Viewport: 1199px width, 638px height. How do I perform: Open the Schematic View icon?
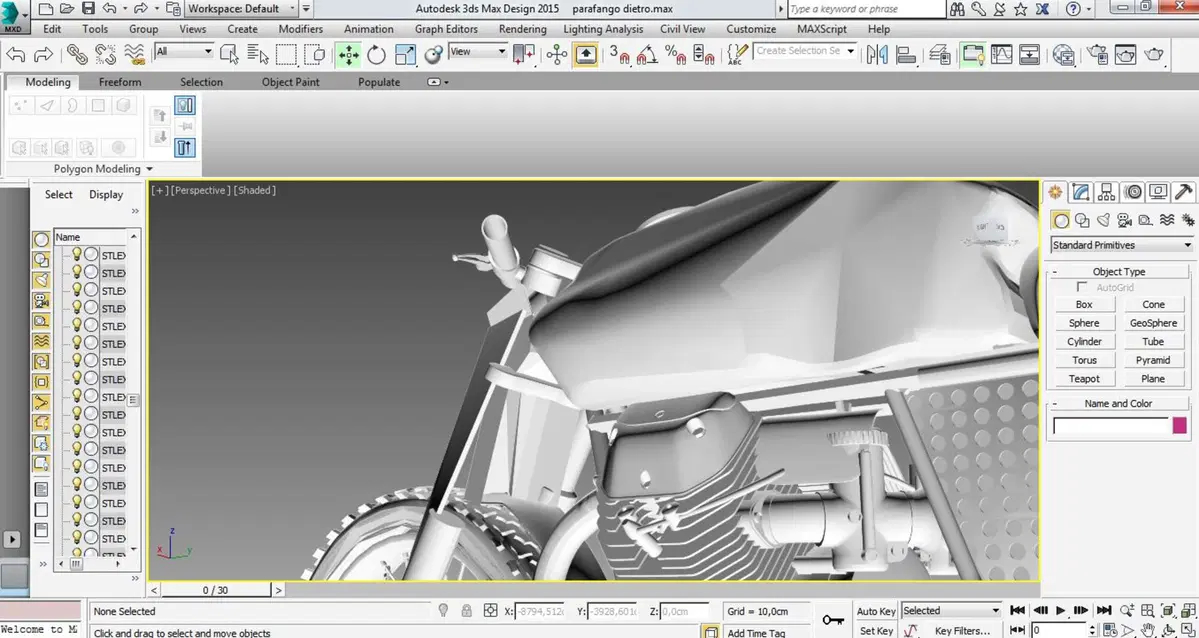tap(1030, 54)
